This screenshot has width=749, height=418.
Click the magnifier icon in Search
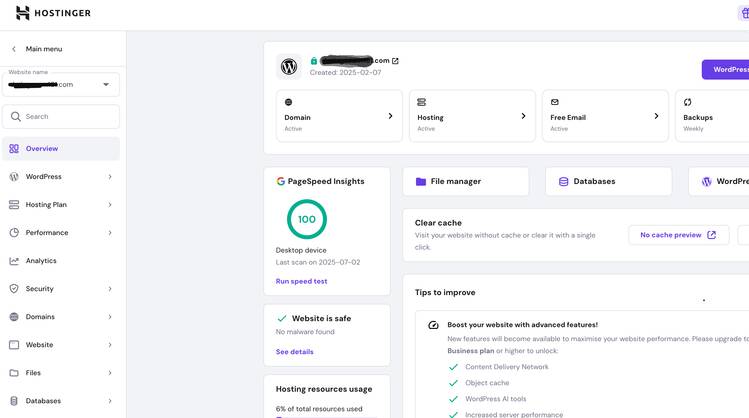[x=15, y=117]
